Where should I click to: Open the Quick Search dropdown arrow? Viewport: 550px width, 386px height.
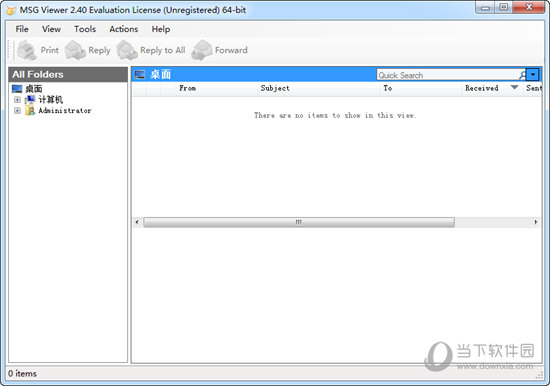point(532,75)
